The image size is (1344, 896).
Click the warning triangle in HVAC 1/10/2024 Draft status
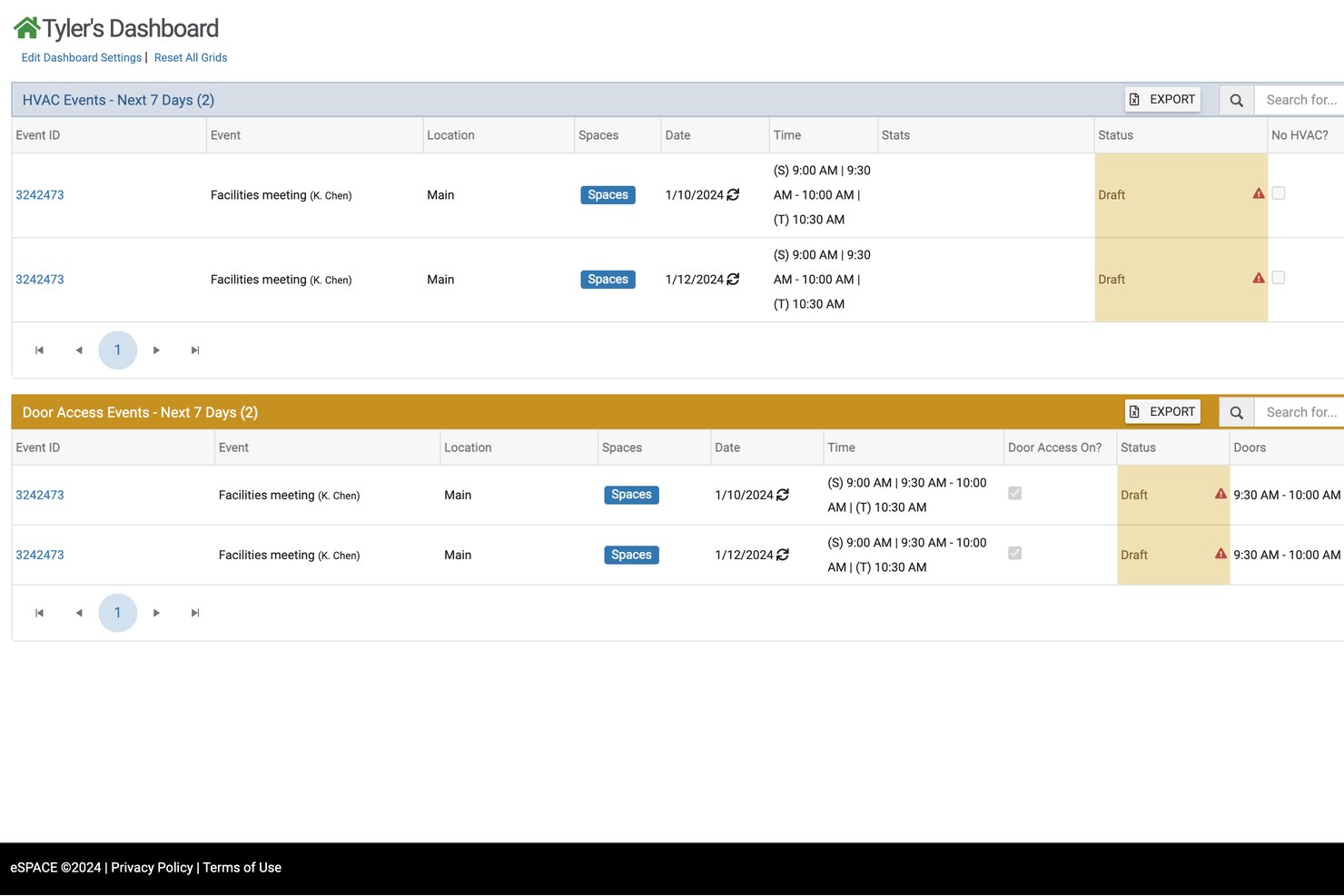(1259, 193)
